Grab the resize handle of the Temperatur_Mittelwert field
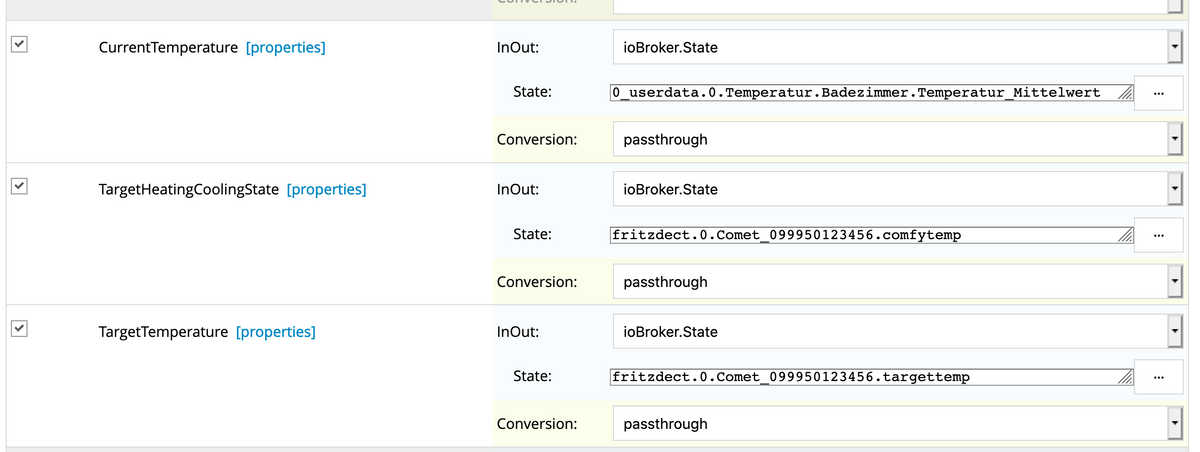This screenshot has width=1200, height=452. click(1126, 95)
